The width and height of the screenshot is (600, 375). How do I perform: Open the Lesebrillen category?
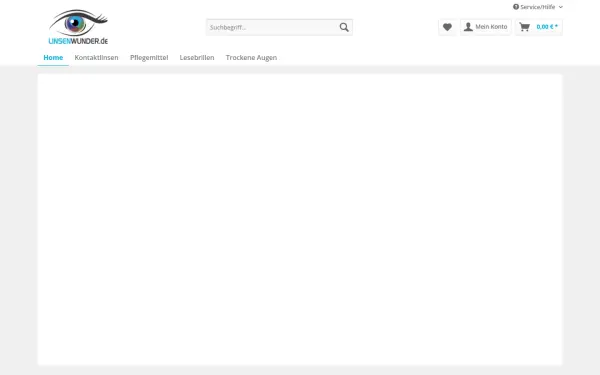[x=197, y=57]
